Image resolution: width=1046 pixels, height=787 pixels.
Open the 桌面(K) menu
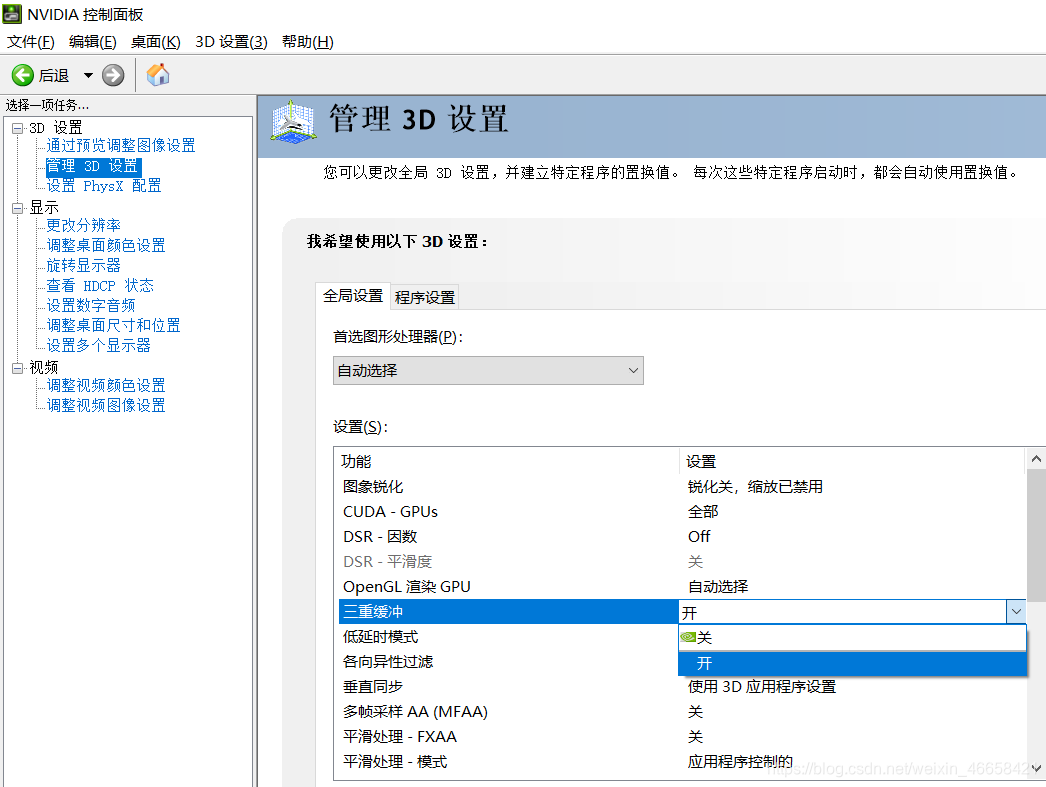pyautogui.click(x=155, y=42)
